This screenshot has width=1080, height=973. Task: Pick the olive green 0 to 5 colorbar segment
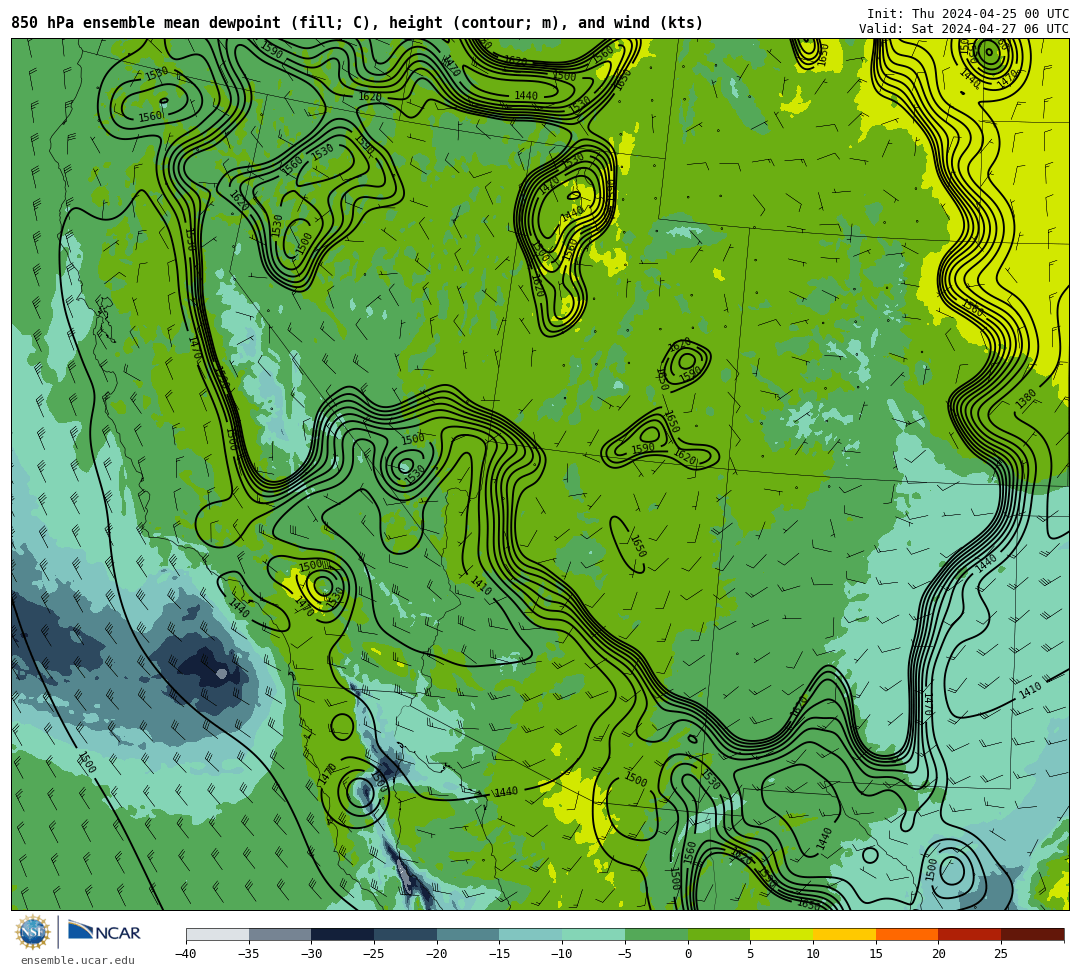(x=719, y=934)
